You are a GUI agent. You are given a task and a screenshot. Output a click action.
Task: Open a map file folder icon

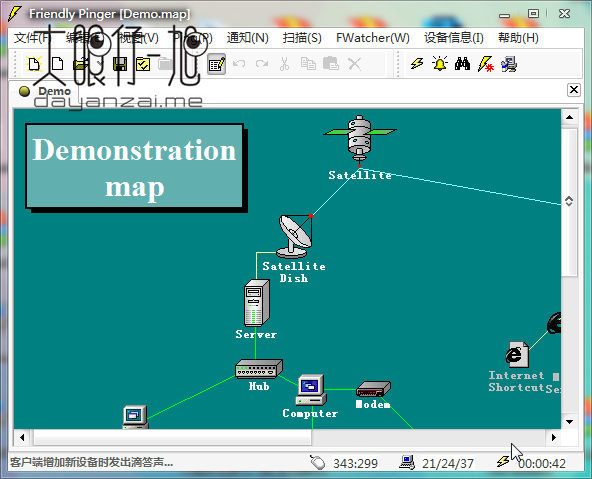pyautogui.click(x=80, y=64)
